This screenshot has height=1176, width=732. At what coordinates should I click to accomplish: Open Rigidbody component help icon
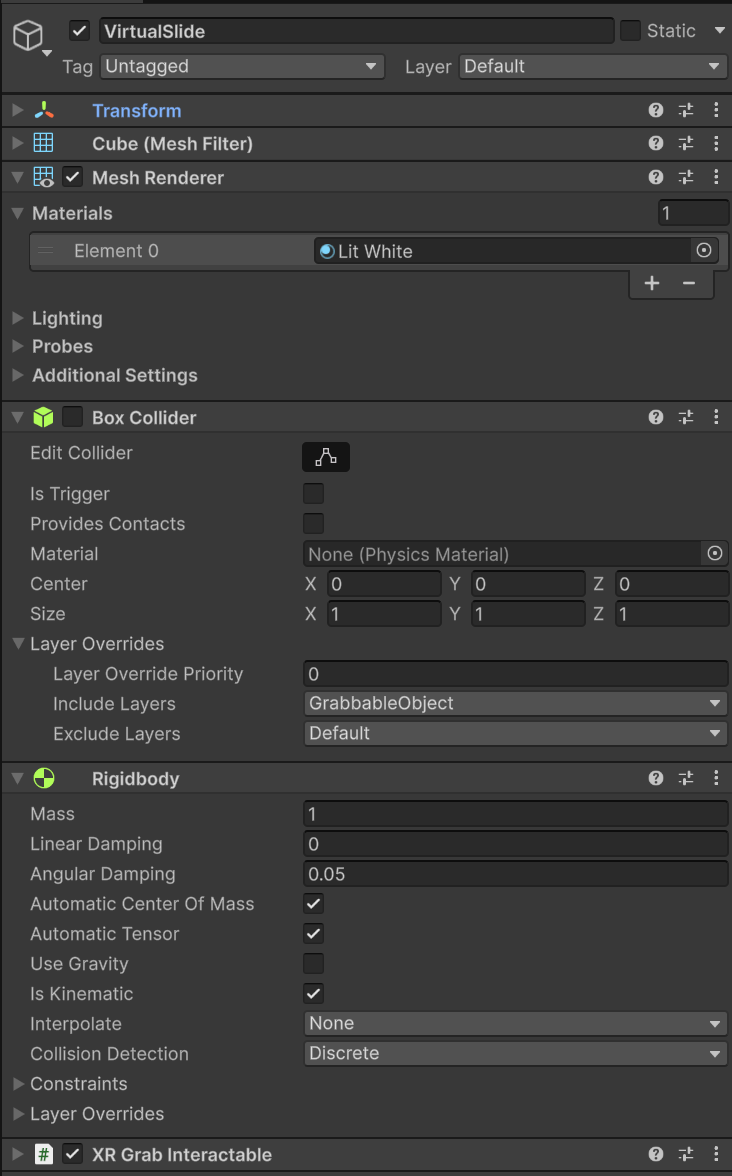point(656,778)
